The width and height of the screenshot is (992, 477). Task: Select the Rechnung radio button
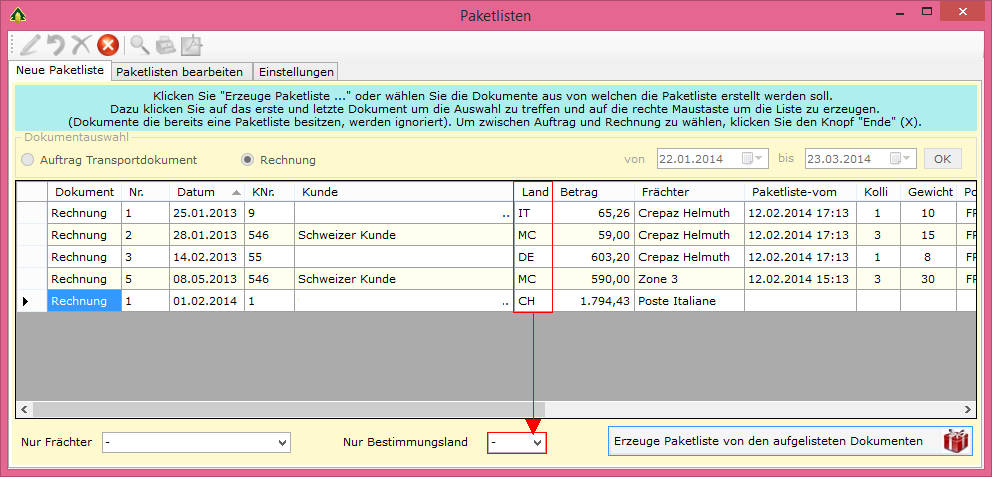click(249, 160)
